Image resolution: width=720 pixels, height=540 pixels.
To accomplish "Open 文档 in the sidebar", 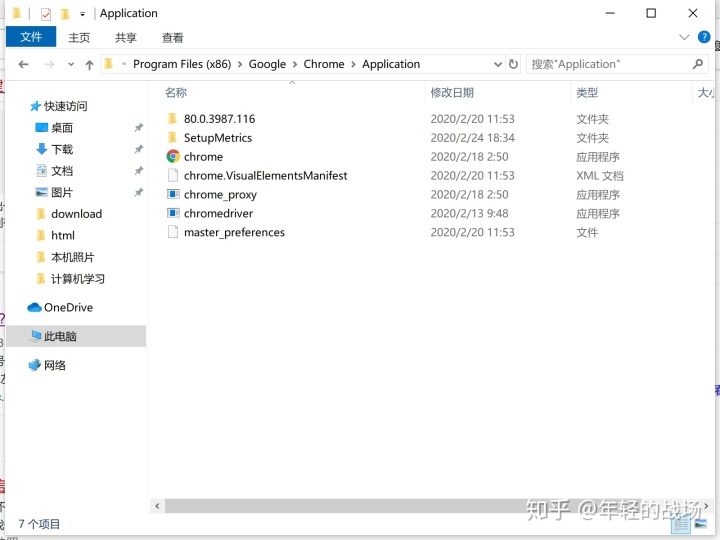I will pyautogui.click(x=62, y=171).
